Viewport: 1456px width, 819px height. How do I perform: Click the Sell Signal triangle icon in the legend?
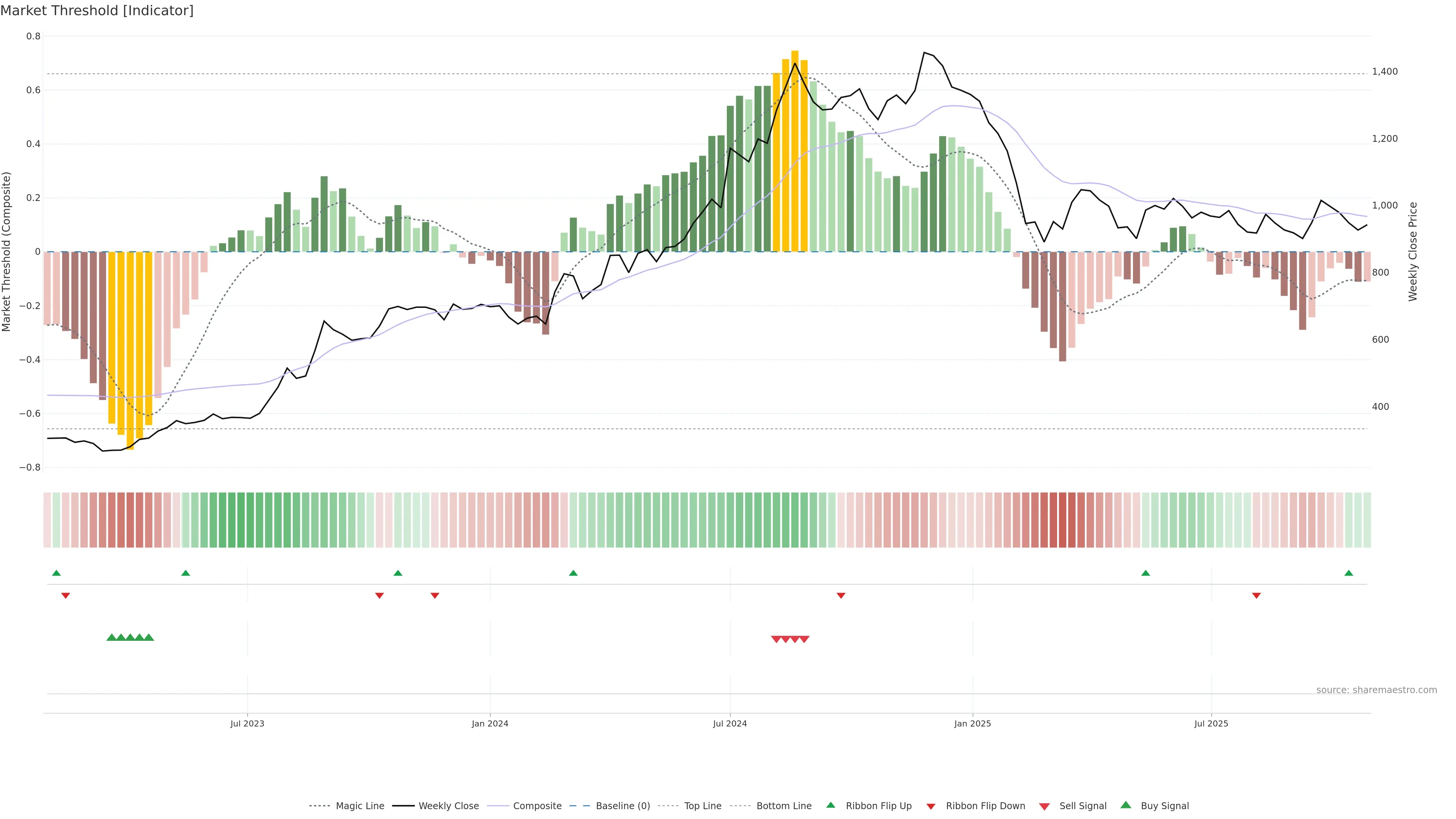pos(1045,806)
